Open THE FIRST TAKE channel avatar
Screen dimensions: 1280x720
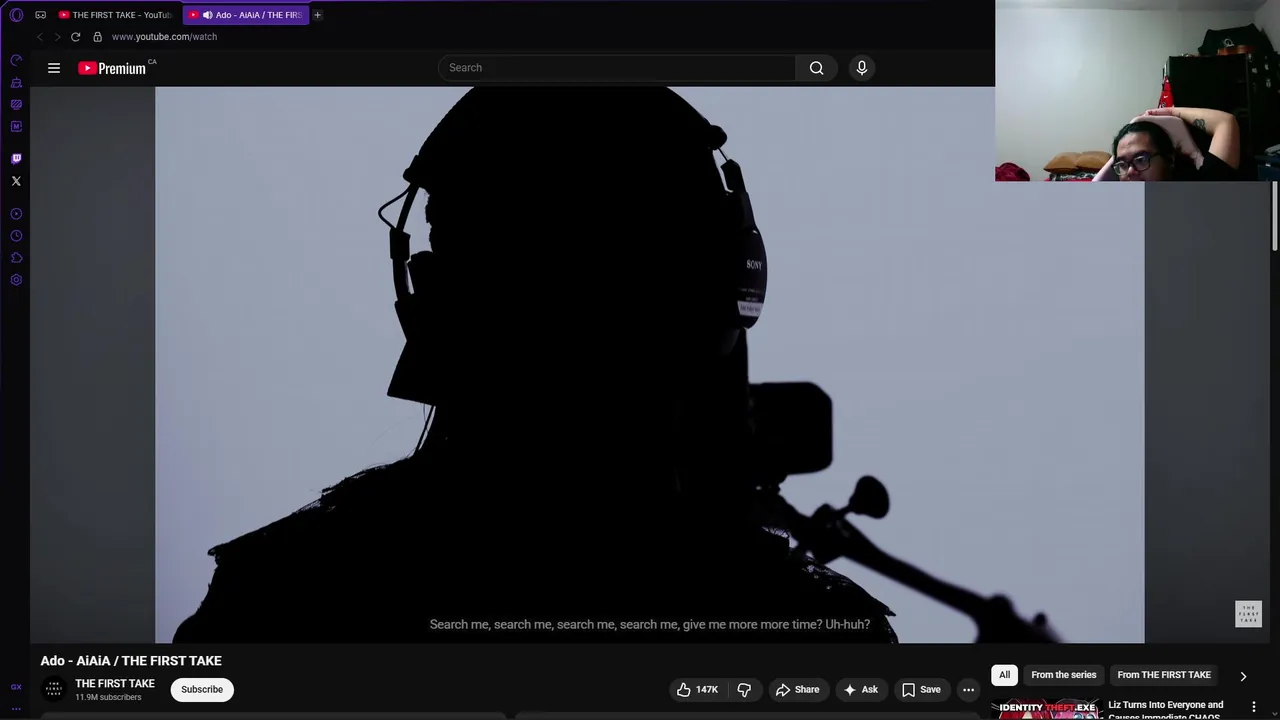click(x=54, y=690)
